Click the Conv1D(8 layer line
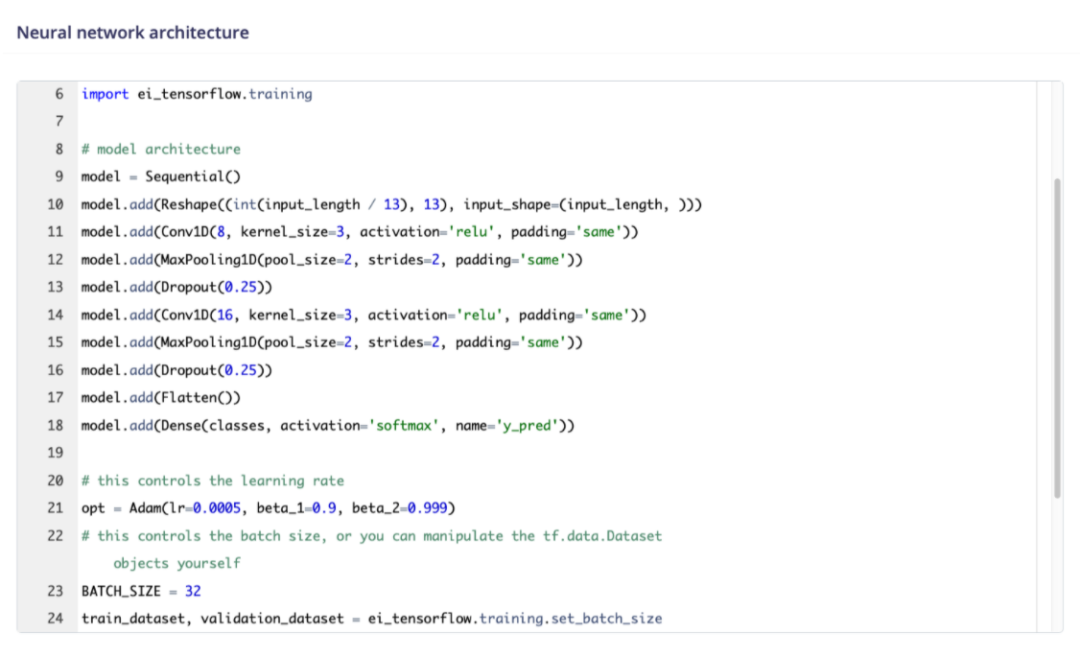Image resolution: width=1080 pixels, height=657 pixels. coord(359,232)
